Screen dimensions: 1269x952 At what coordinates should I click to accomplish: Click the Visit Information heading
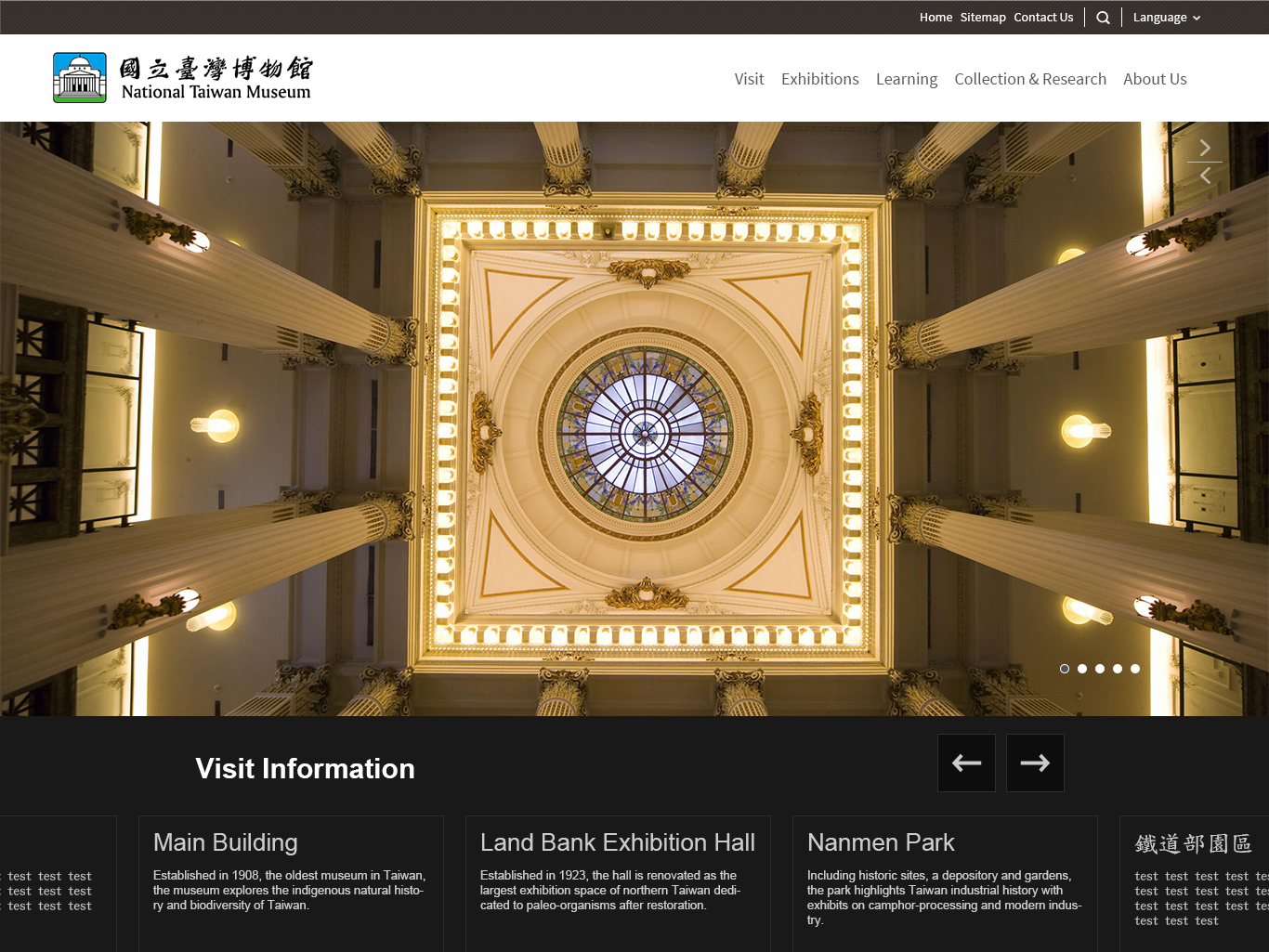pyautogui.click(x=305, y=768)
